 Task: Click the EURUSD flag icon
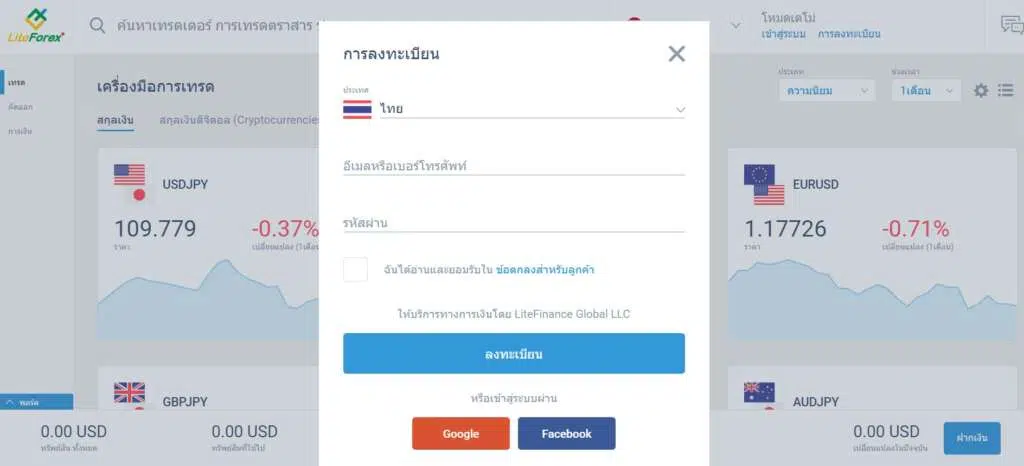coord(763,184)
